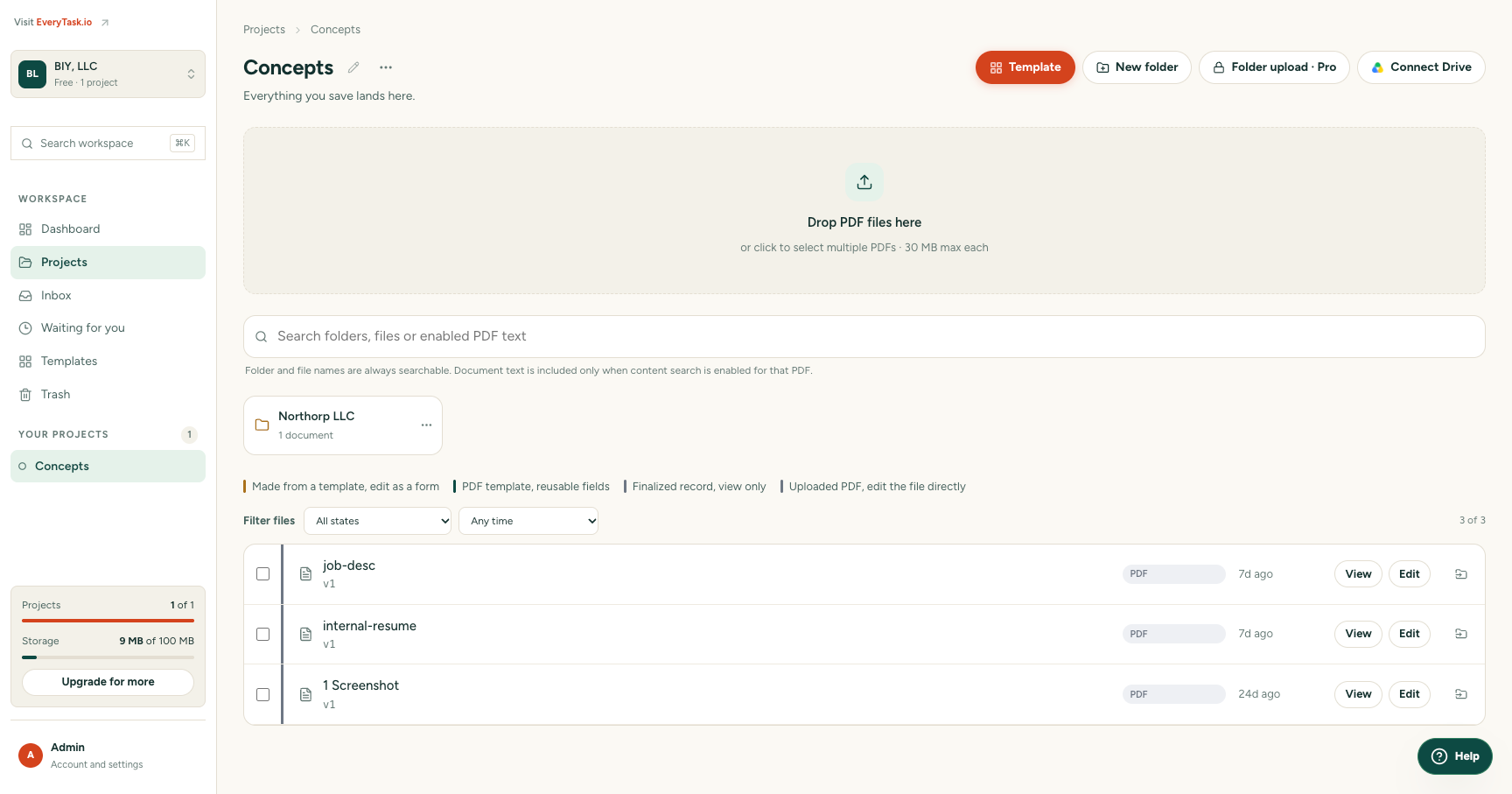Click View for job-desc
The width and height of the screenshot is (1512, 794).
1358,574
